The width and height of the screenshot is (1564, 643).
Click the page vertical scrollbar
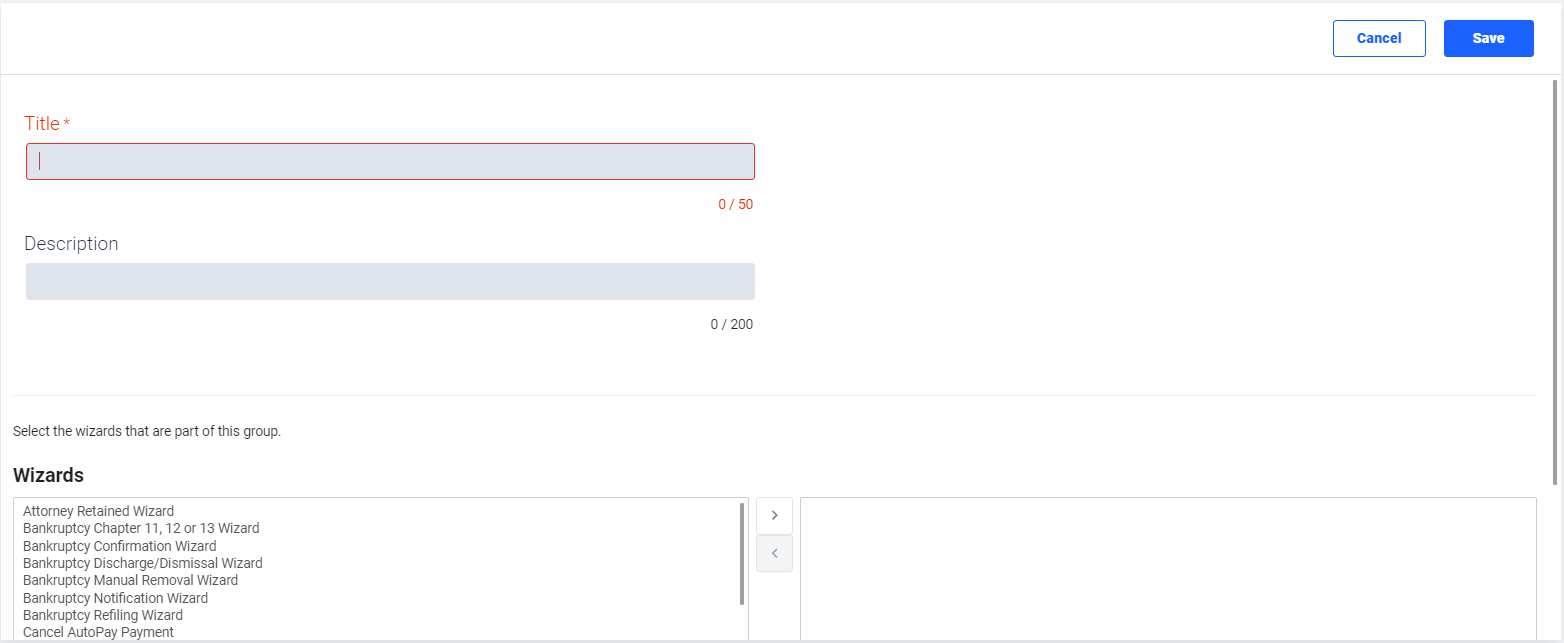click(1555, 280)
